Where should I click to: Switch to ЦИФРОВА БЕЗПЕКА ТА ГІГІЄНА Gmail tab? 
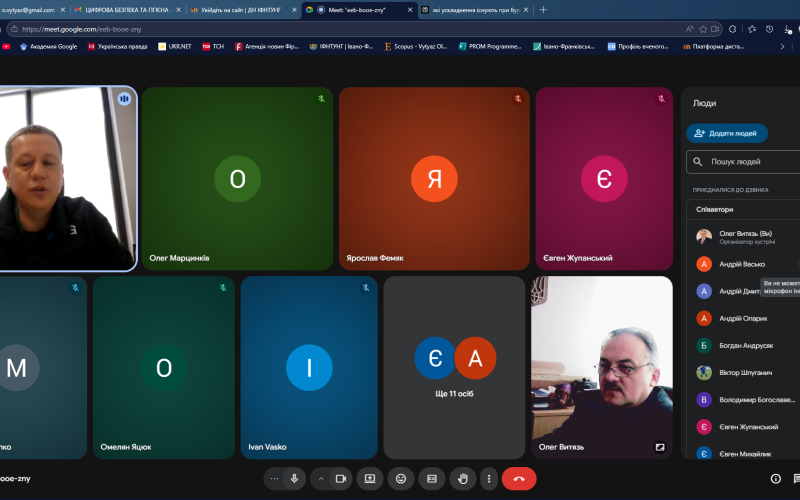(128, 10)
